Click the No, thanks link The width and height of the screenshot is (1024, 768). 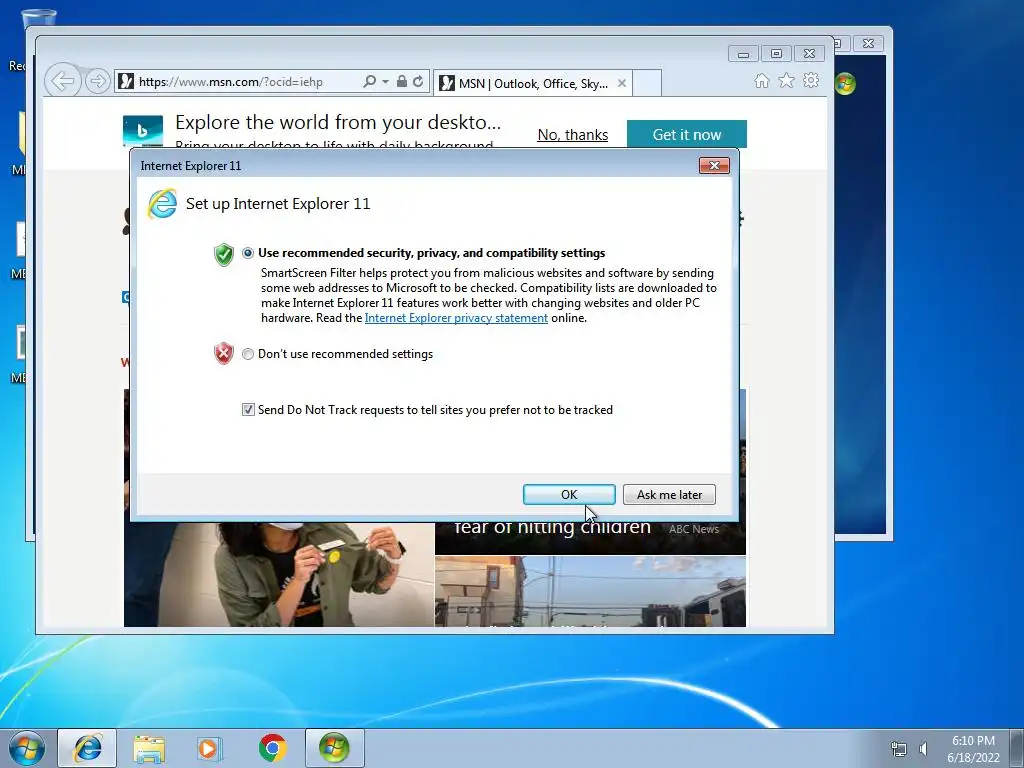pos(573,135)
